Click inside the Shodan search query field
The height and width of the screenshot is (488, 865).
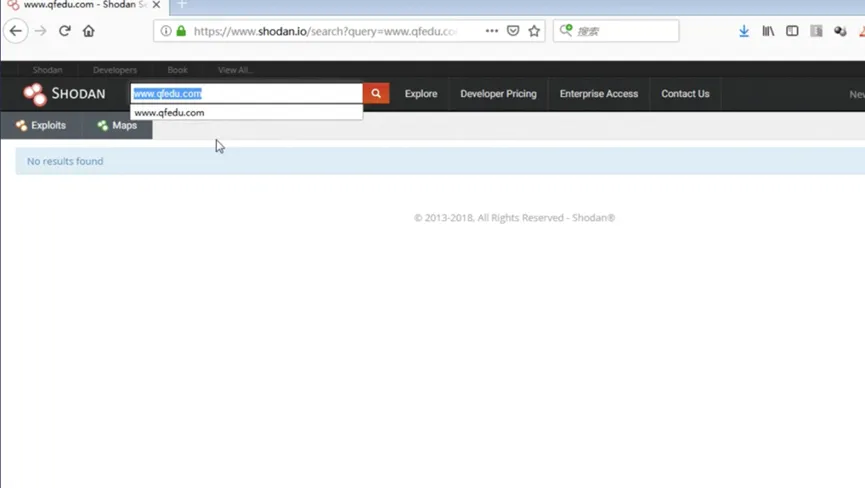(x=247, y=93)
